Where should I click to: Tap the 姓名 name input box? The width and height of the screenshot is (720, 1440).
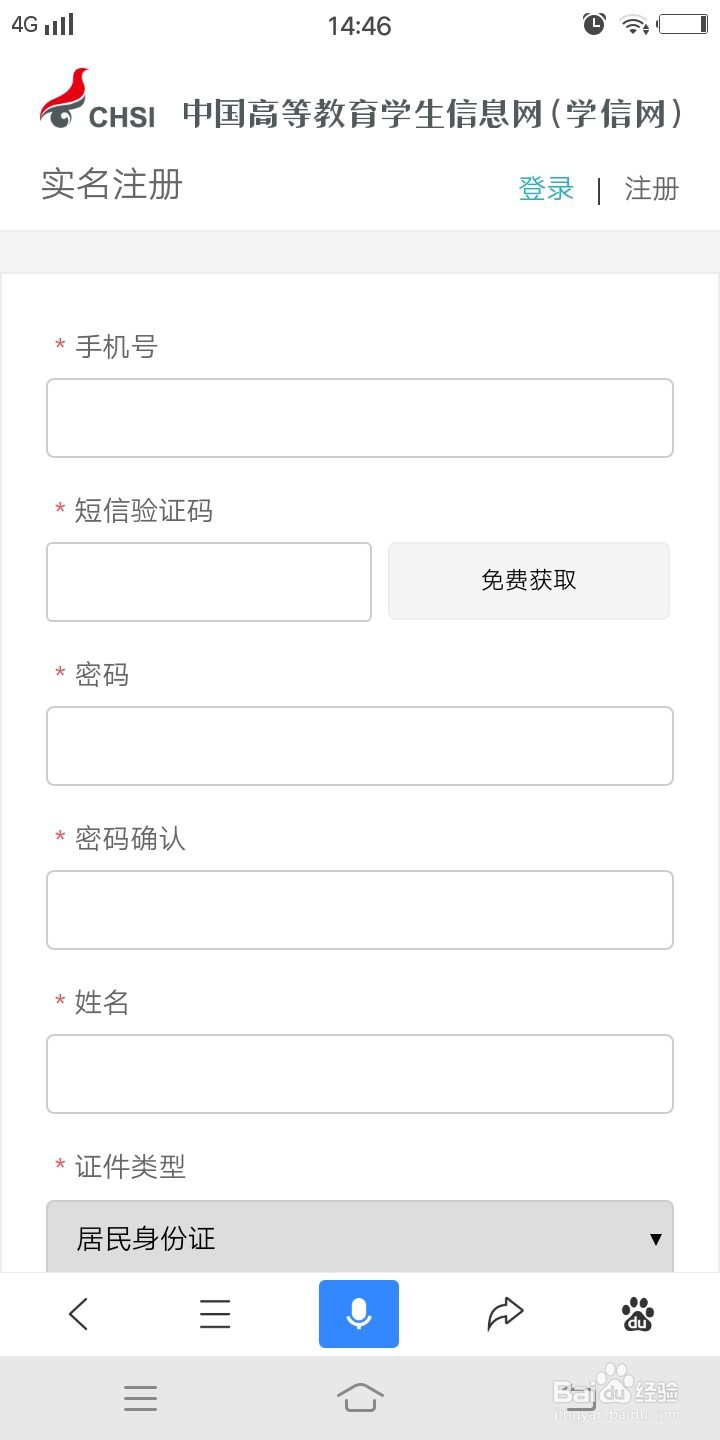(x=359, y=1073)
